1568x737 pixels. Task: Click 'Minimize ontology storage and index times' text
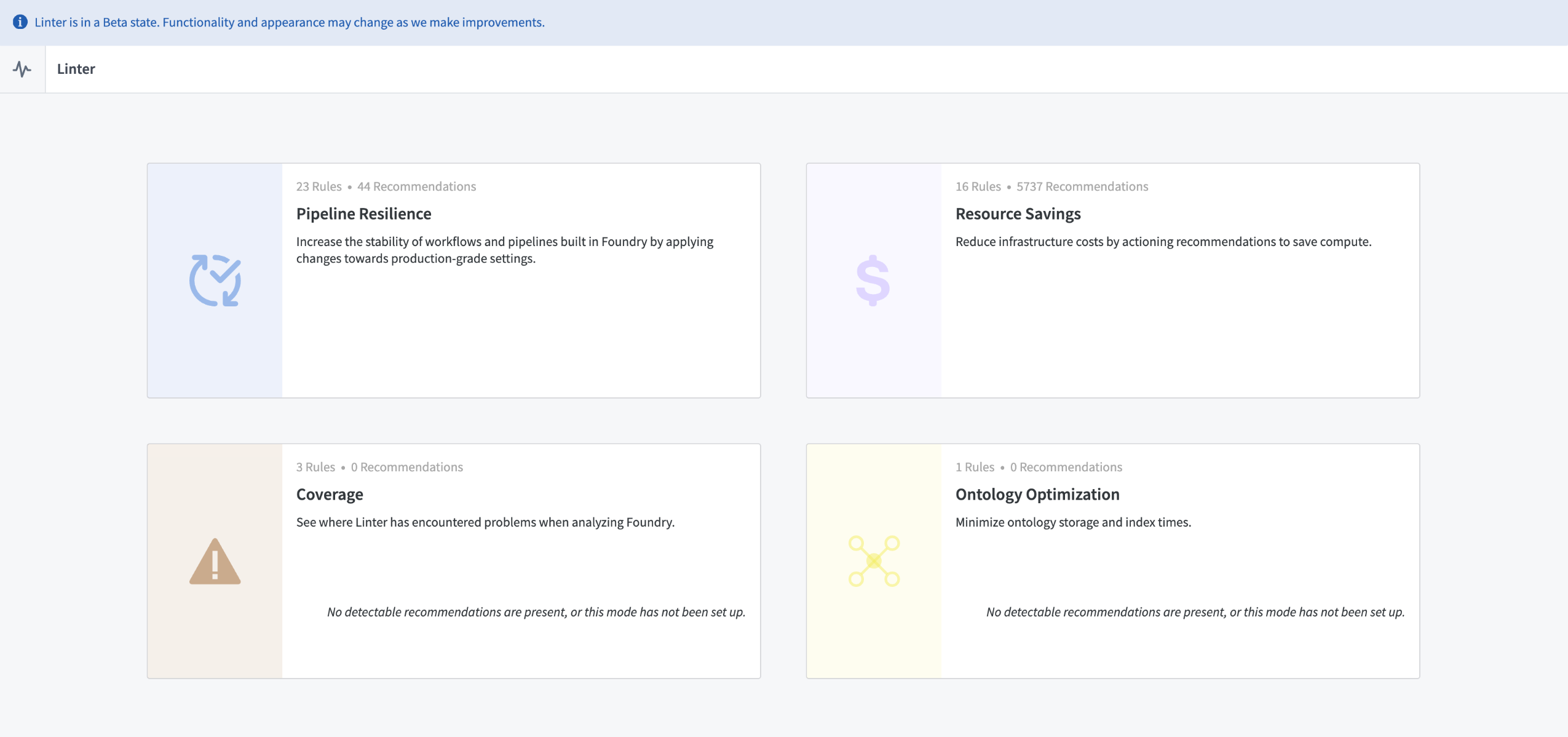coord(1073,522)
